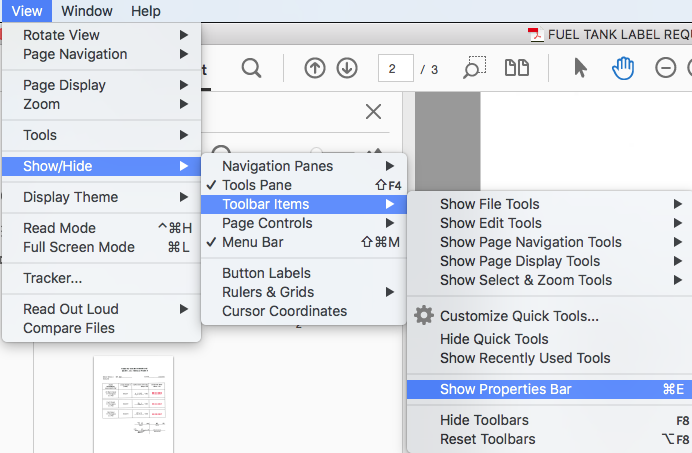Open Tracker...
Screen dimensions: 692x453
[x=102, y=278]
